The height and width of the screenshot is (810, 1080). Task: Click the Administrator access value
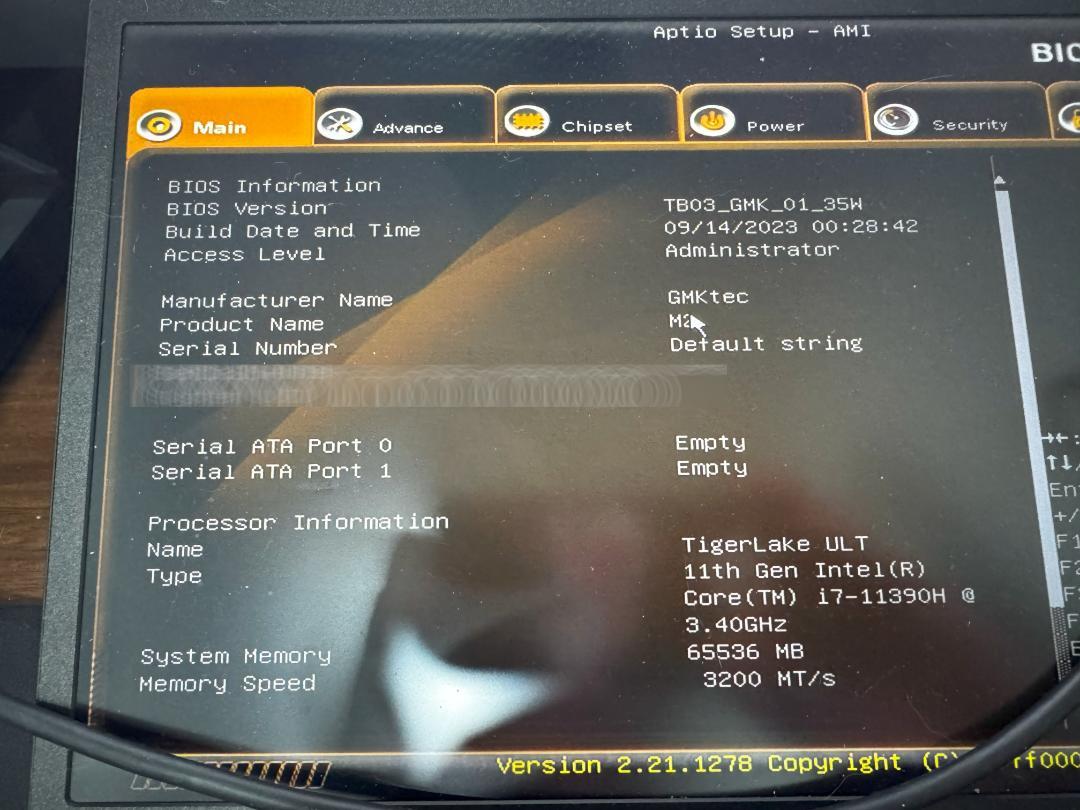(752, 249)
